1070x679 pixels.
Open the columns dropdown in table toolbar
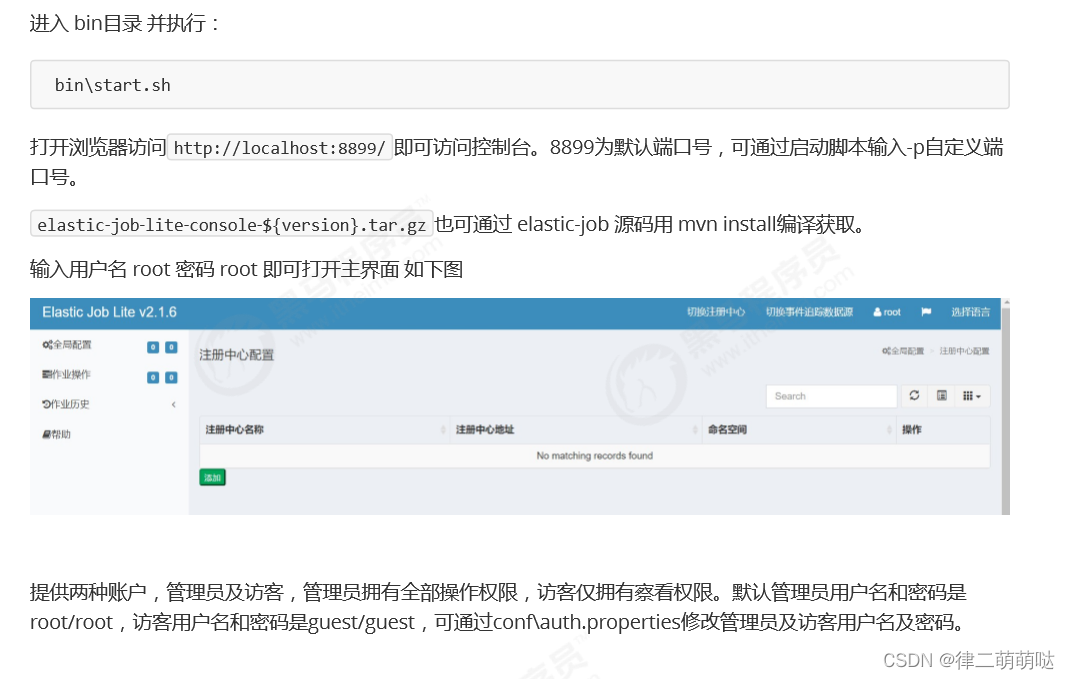point(972,396)
